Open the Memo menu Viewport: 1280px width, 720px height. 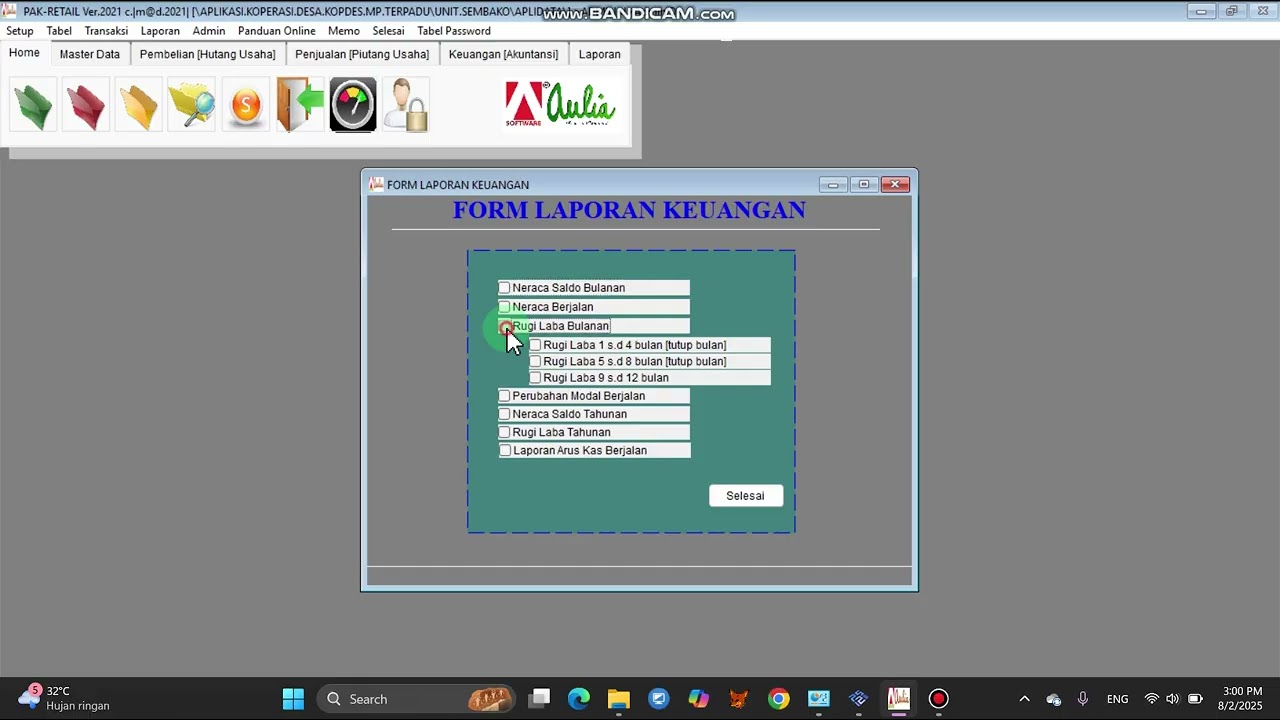click(344, 31)
